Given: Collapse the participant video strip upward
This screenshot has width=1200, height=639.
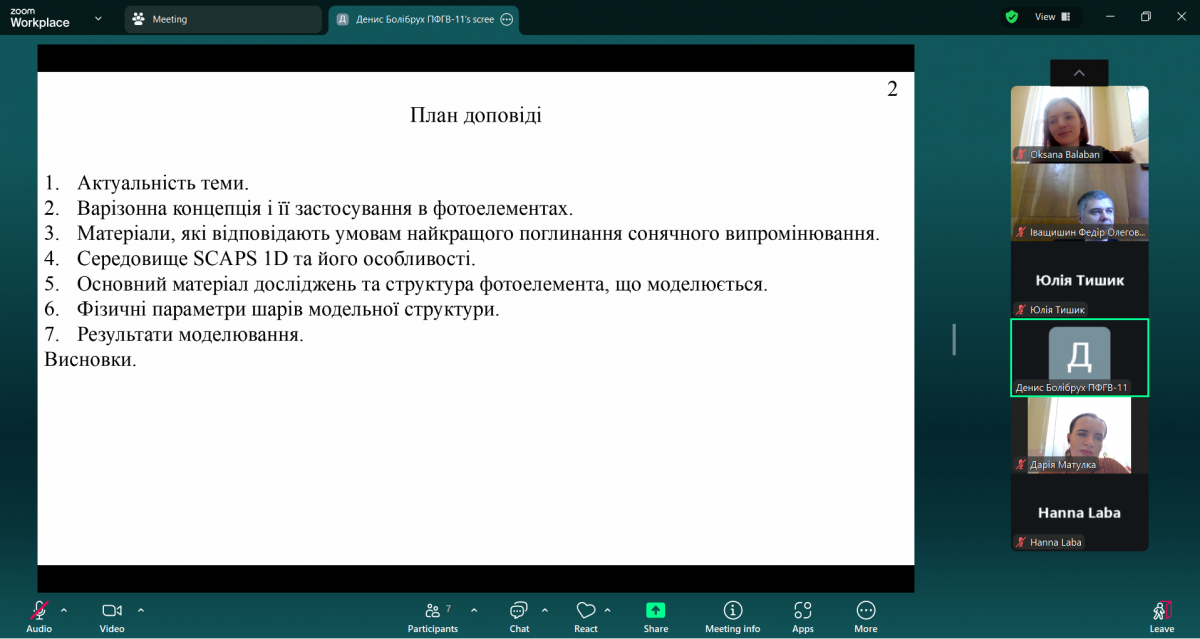Looking at the screenshot, I should [x=1078, y=72].
